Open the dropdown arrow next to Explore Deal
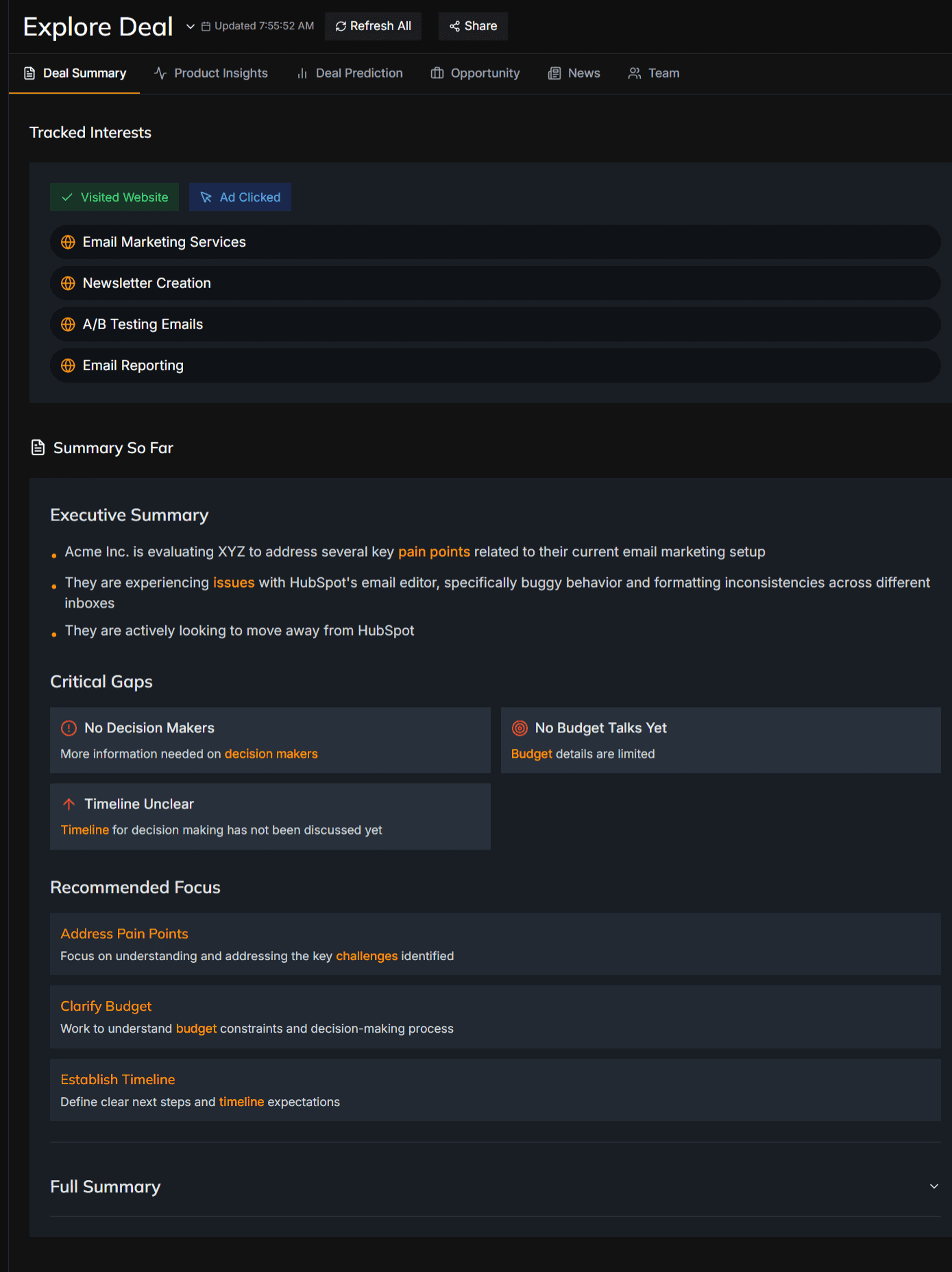This screenshot has width=952, height=1272. click(190, 26)
